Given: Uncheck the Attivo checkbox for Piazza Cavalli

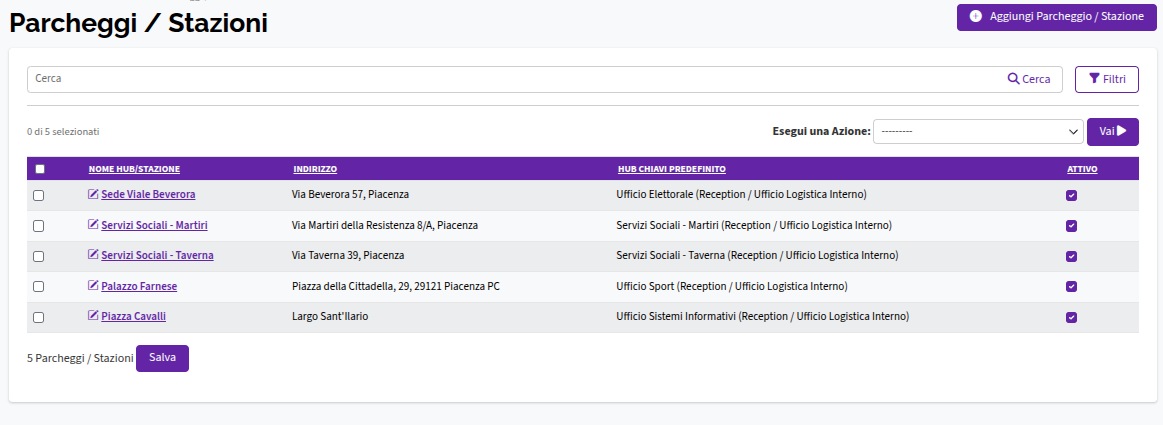Looking at the screenshot, I should [x=1071, y=317].
